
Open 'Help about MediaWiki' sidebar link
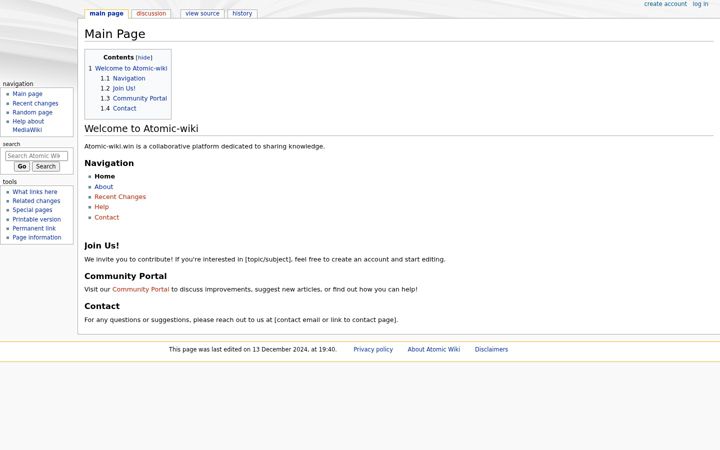pos(28,126)
